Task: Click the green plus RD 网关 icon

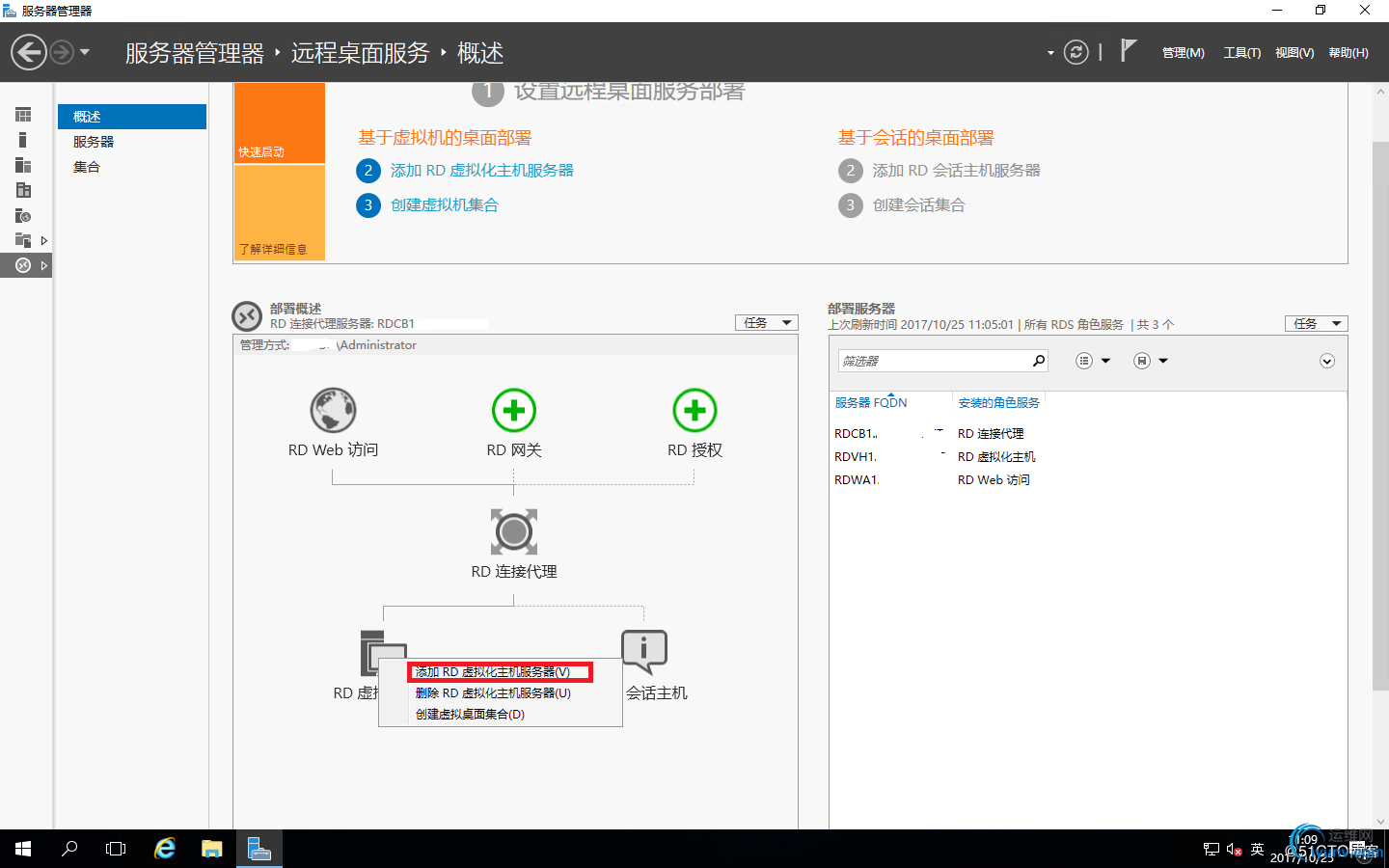Action: 514,411
